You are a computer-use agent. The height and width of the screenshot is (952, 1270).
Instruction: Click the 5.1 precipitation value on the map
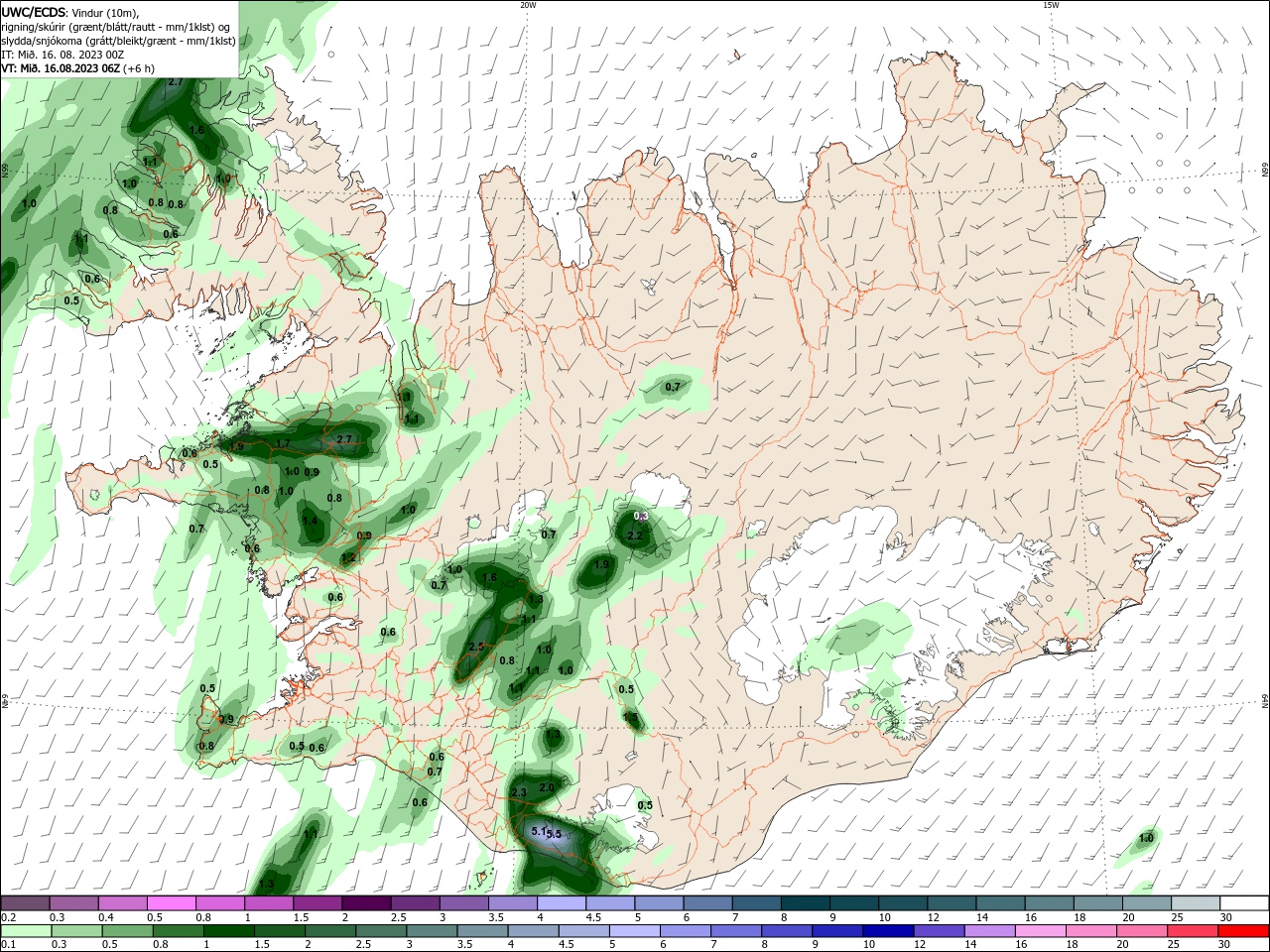539,831
